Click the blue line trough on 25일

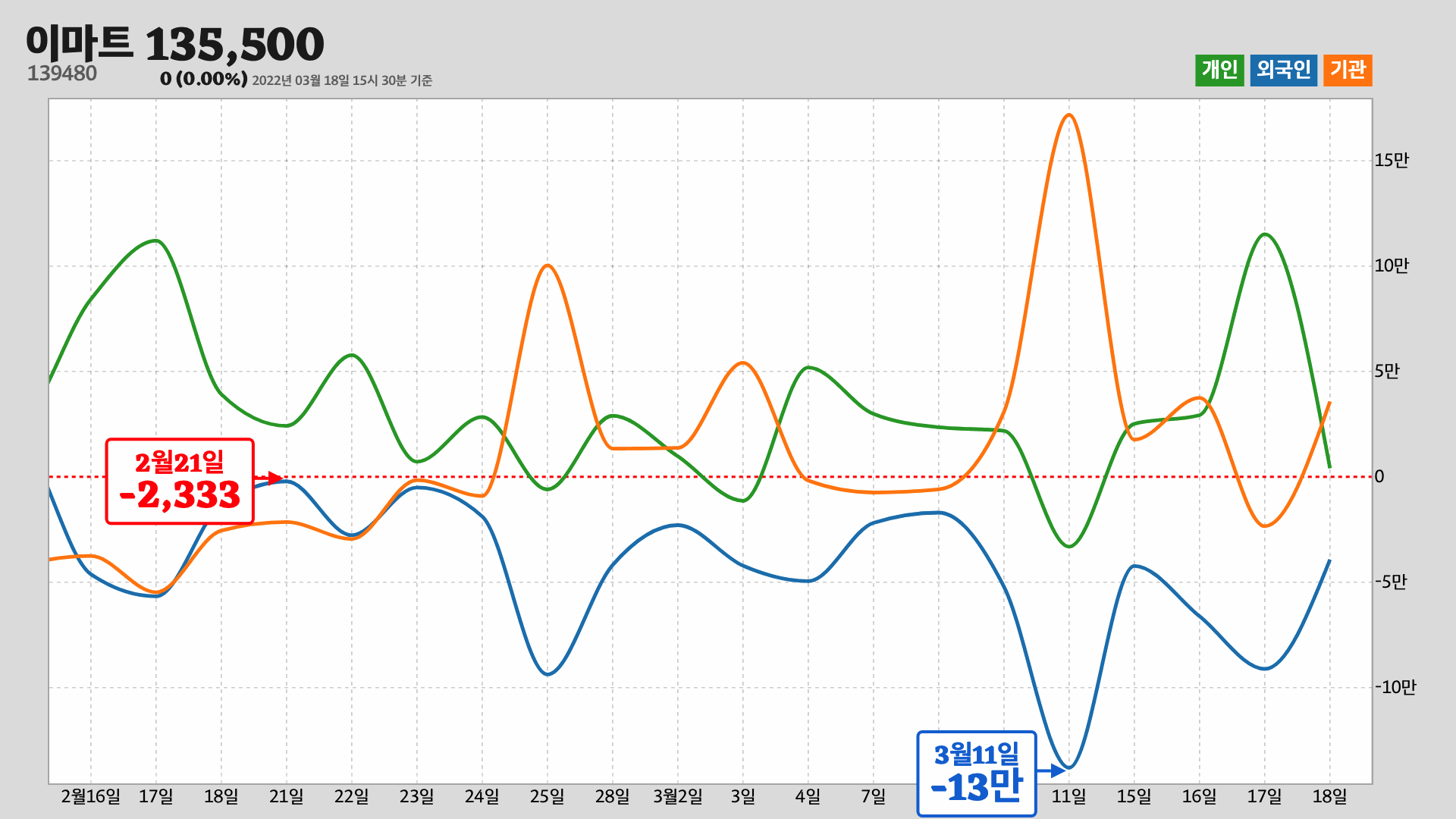(548, 674)
